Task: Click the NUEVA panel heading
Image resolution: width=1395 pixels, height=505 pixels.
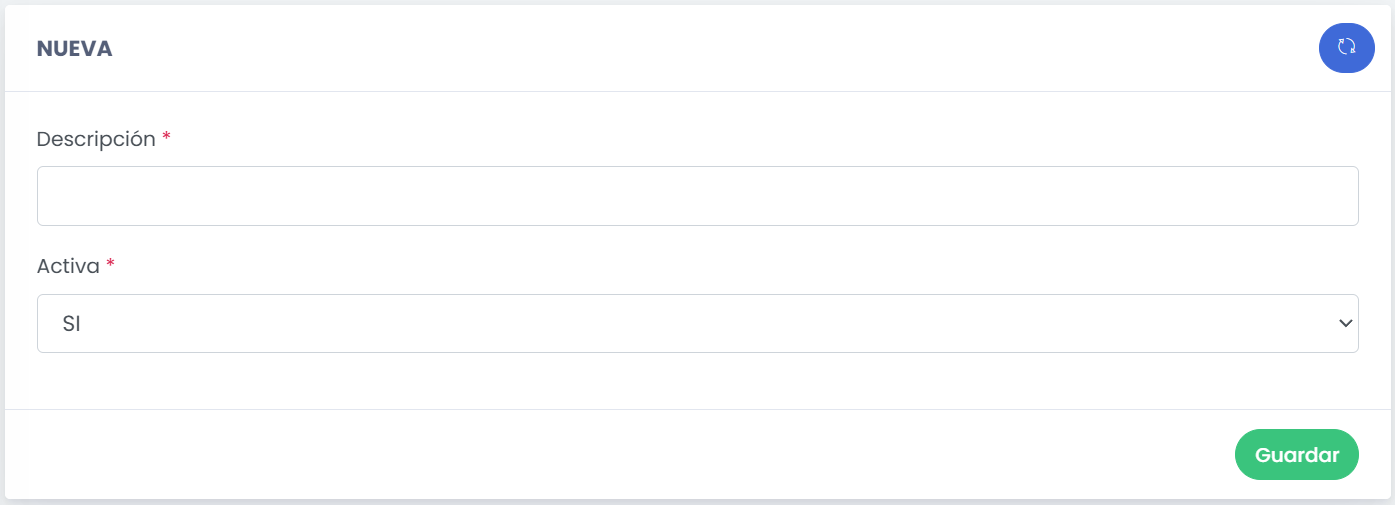Action: pyautogui.click(x=74, y=49)
